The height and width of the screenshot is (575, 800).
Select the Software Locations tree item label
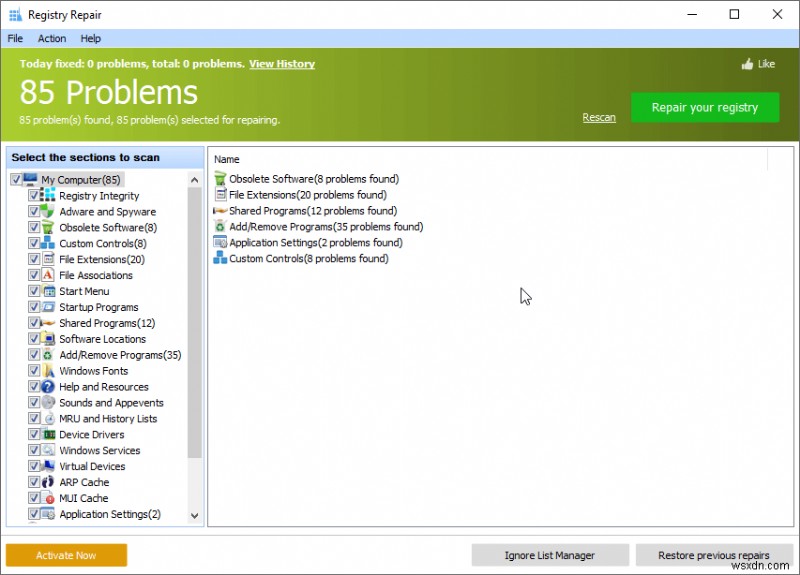[102, 339]
